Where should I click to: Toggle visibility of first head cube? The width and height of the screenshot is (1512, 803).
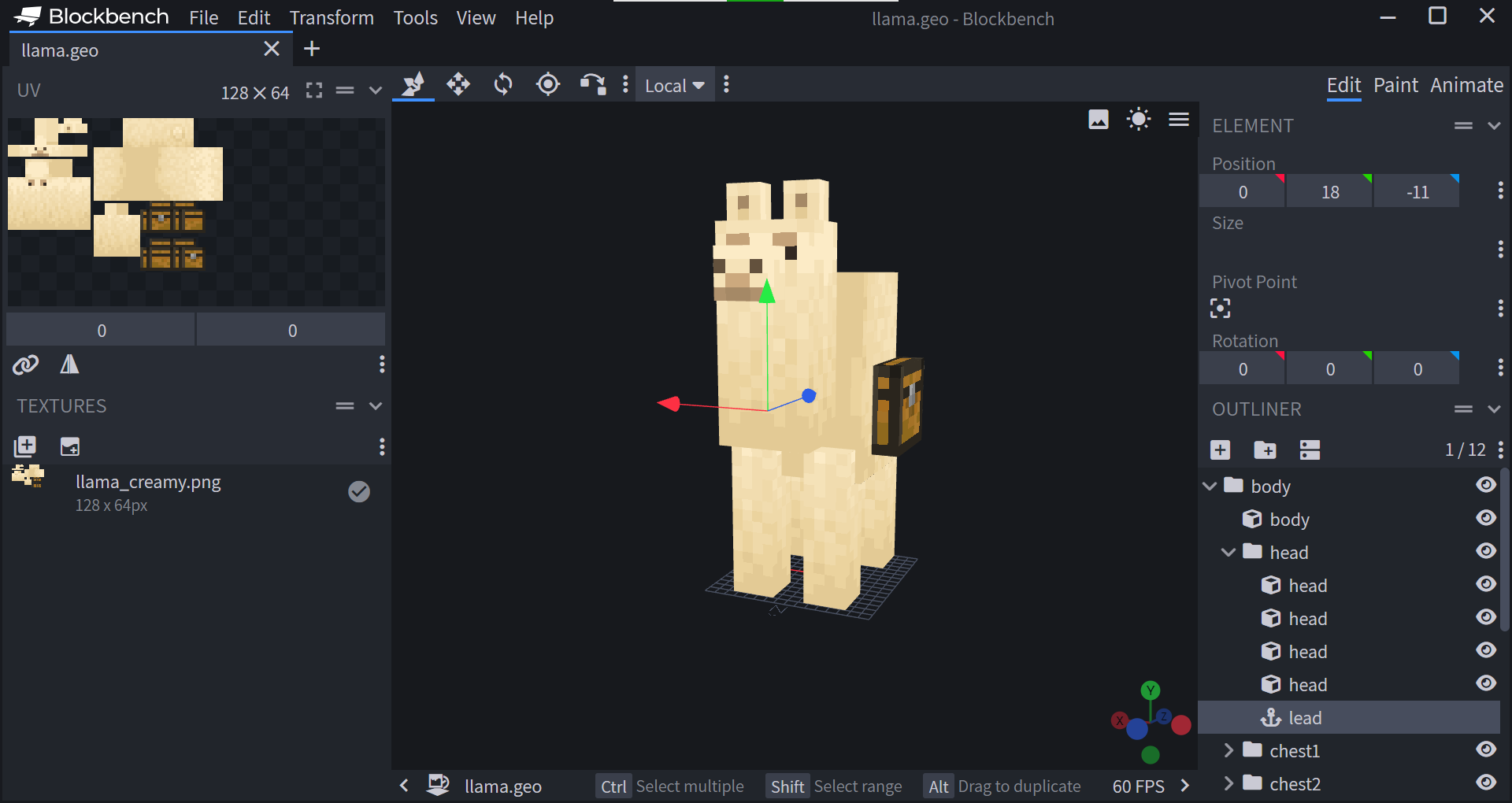tap(1486, 584)
